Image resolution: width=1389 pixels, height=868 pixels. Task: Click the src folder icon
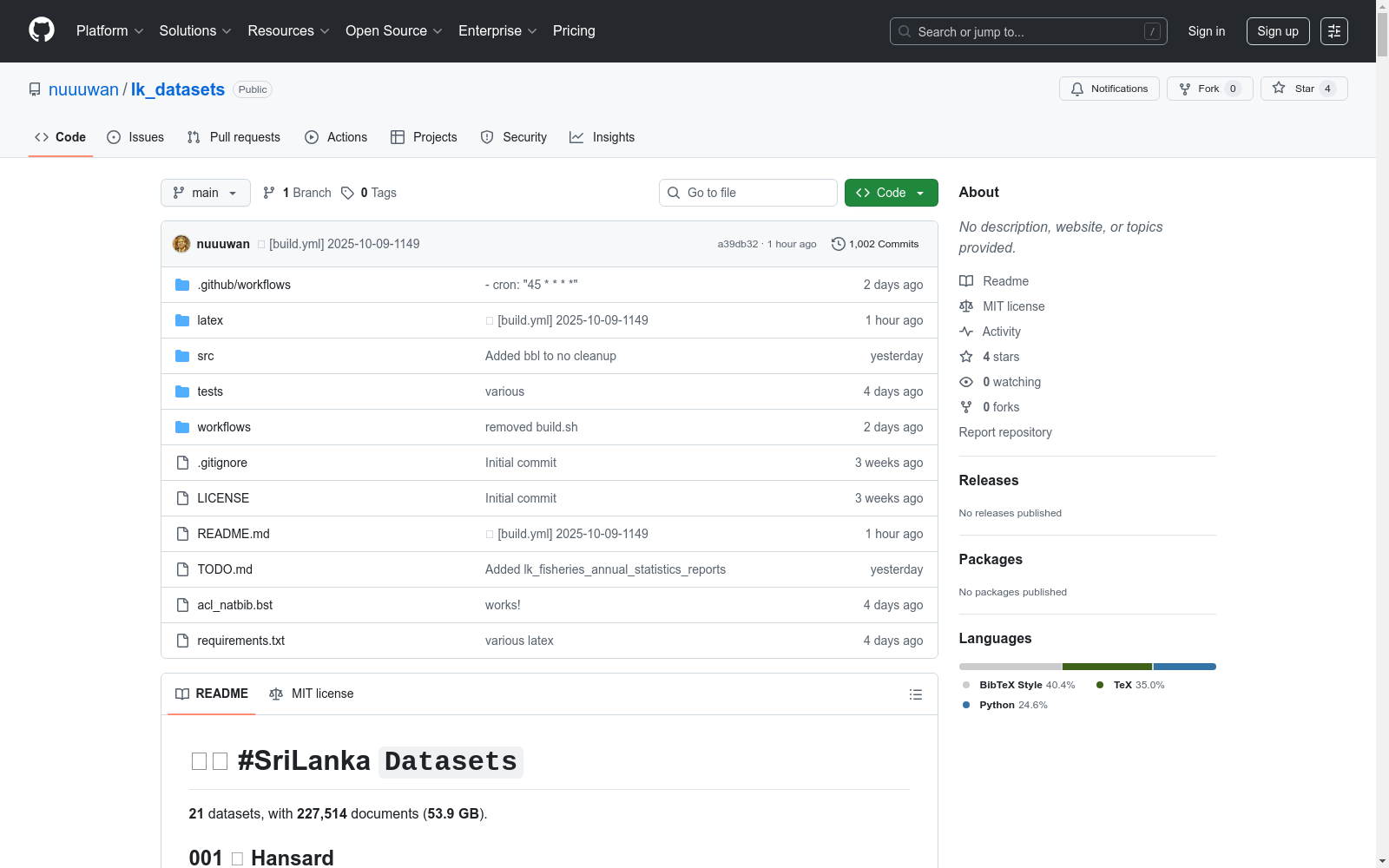(x=182, y=356)
